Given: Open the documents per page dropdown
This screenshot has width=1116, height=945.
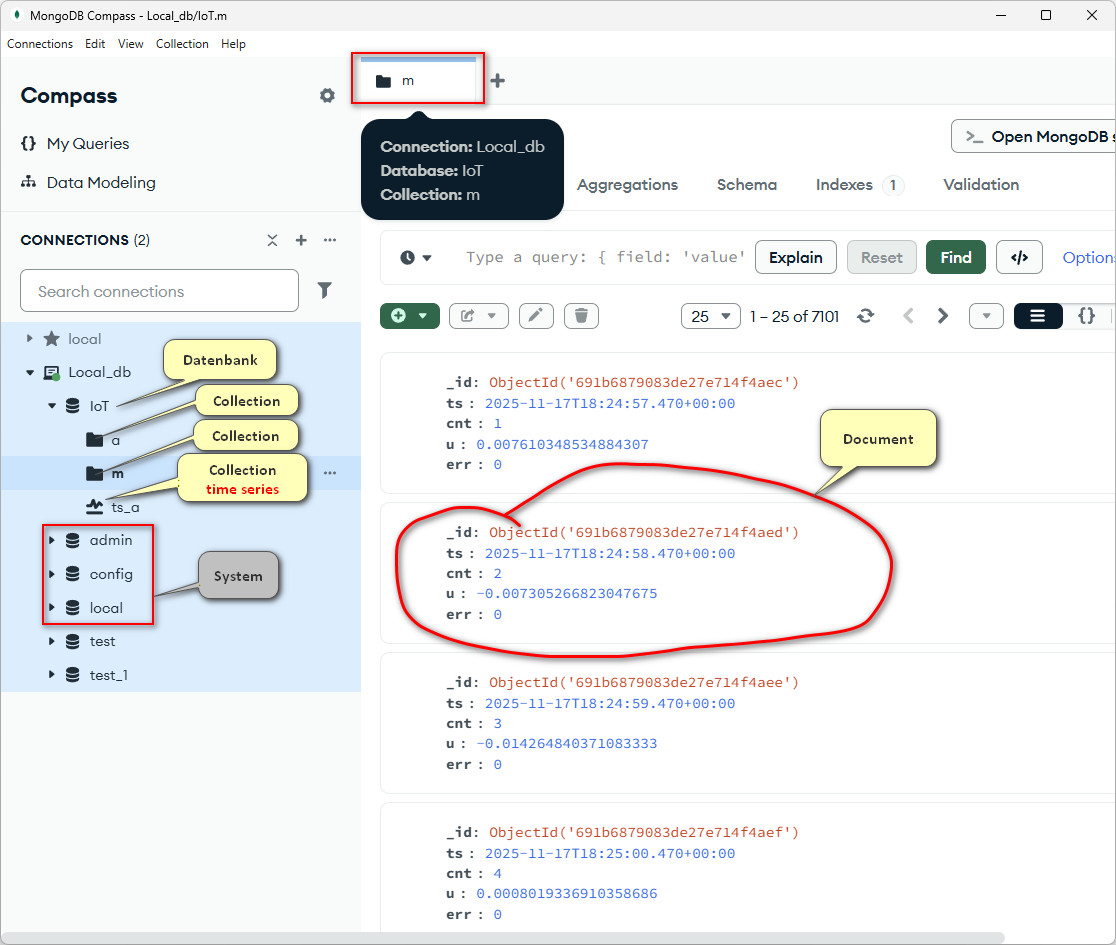Looking at the screenshot, I should point(710,316).
